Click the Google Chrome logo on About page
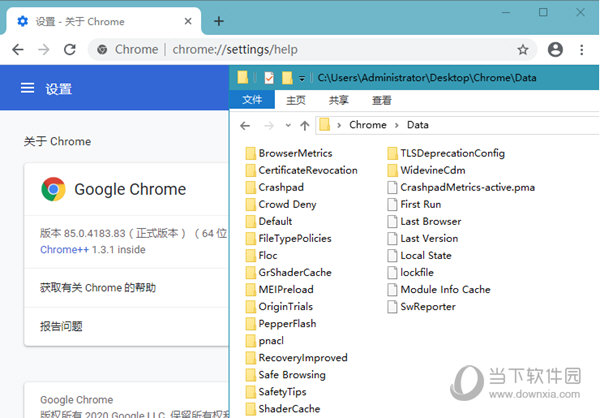 (53, 189)
